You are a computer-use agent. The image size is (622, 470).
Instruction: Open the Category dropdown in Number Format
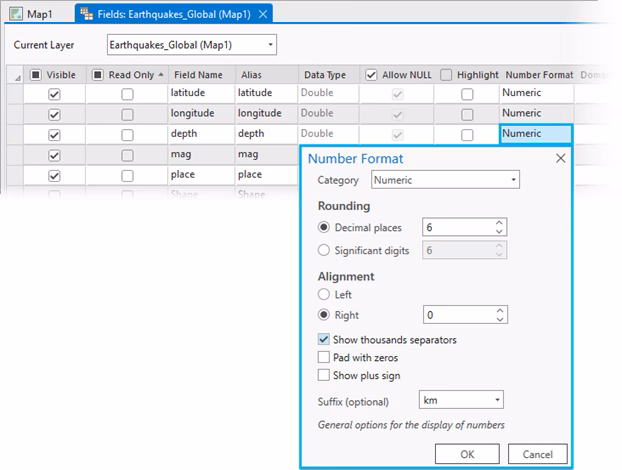point(445,180)
